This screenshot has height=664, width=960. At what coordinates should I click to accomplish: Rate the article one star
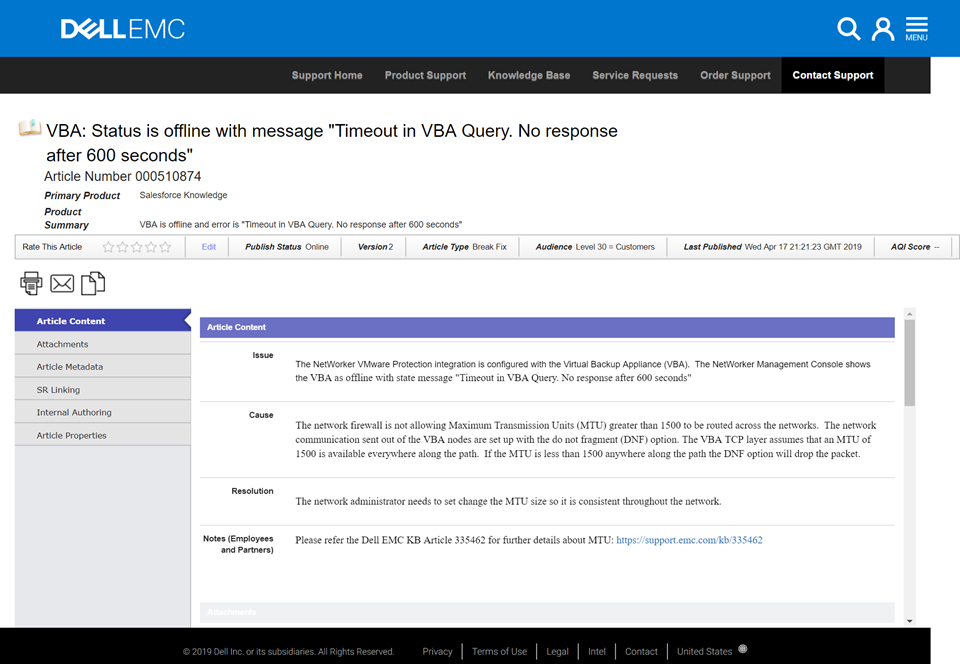tap(108, 247)
